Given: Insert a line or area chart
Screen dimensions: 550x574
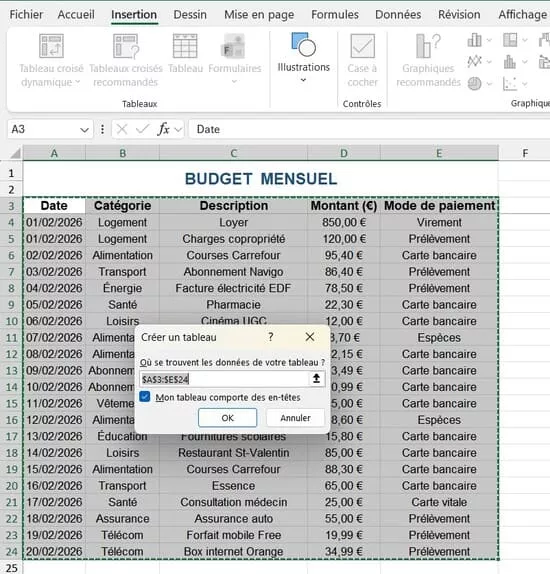Looking at the screenshot, I should [475, 62].
